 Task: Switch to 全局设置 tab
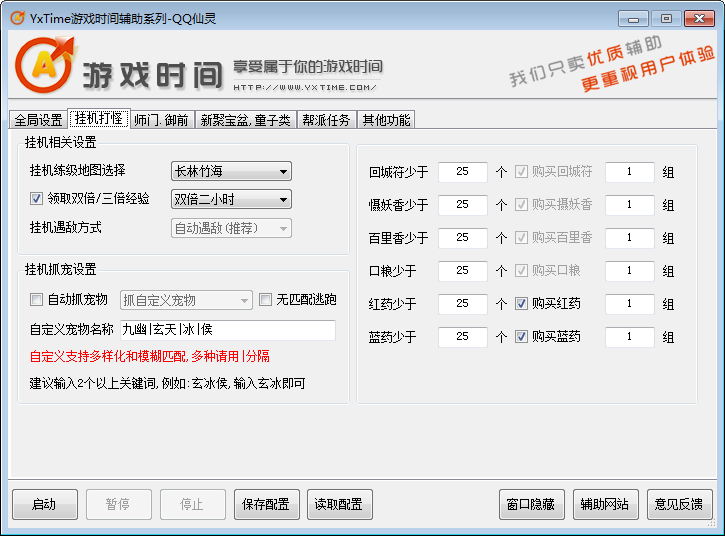pos(38,120)
